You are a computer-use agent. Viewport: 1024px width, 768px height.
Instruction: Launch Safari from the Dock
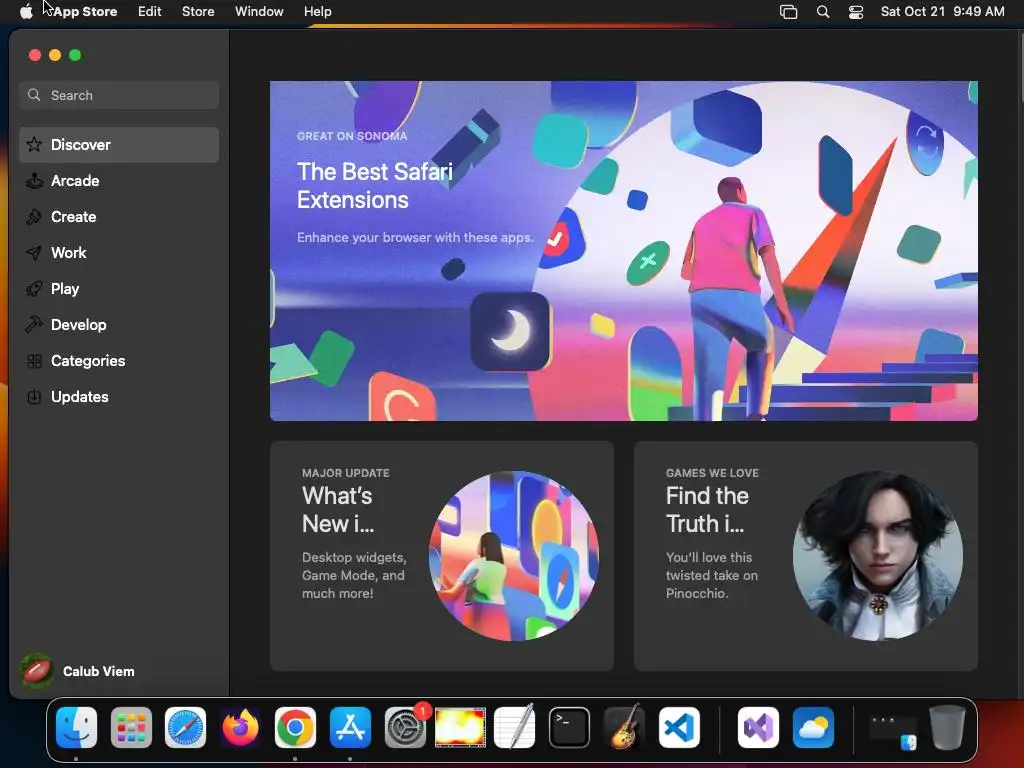click(x=185, y=728)
